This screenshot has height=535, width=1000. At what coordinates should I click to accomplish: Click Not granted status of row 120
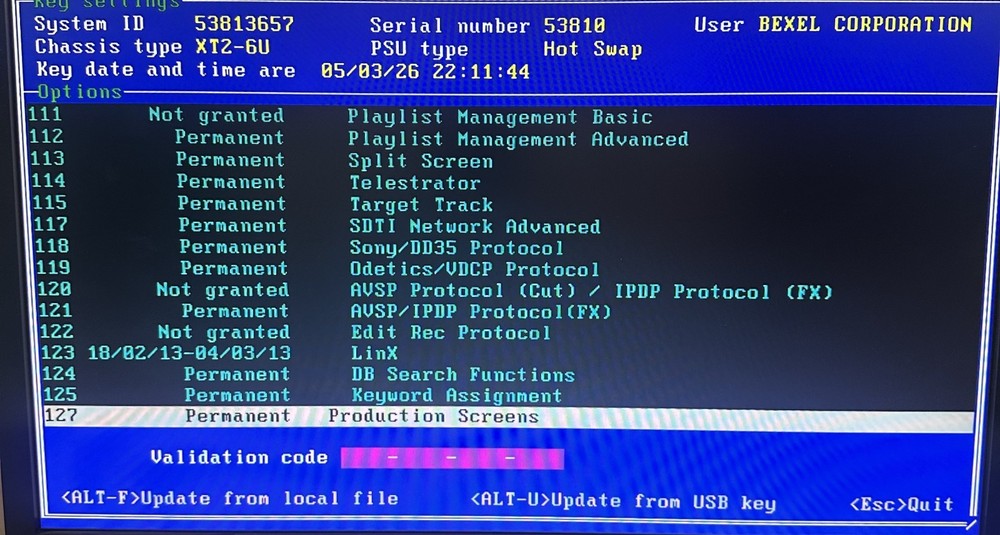tap(223, 290)
